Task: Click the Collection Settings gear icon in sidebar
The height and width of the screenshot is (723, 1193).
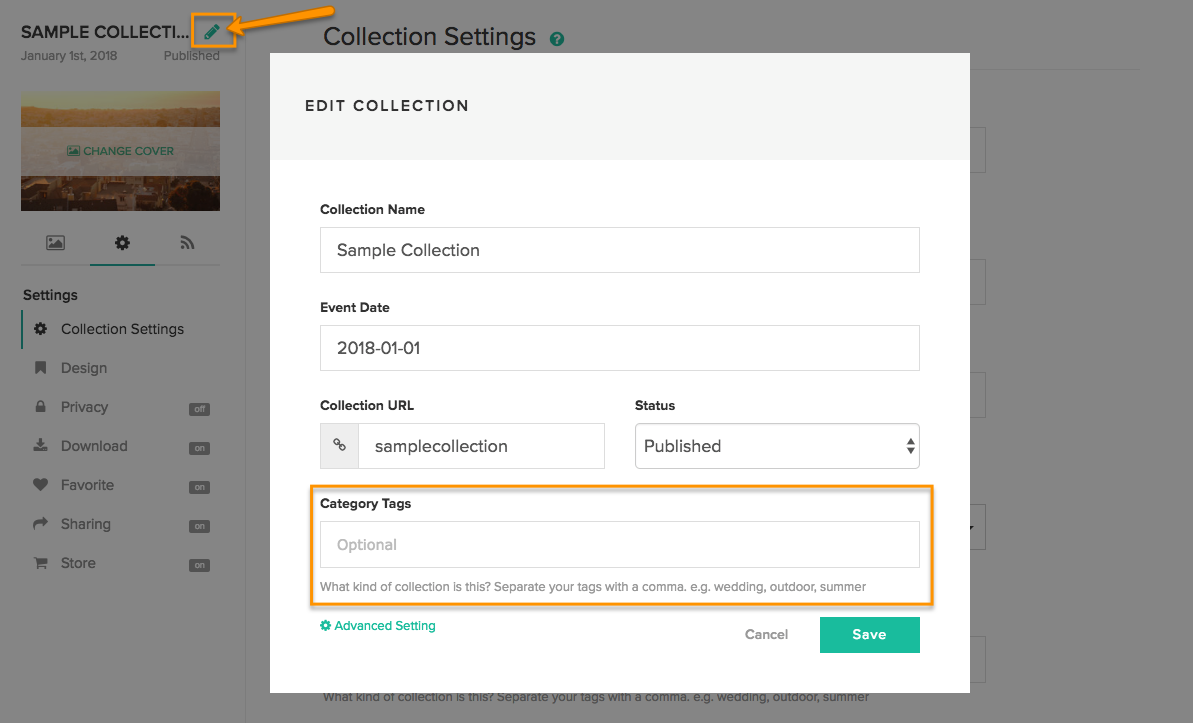Action: pos(41,329)
